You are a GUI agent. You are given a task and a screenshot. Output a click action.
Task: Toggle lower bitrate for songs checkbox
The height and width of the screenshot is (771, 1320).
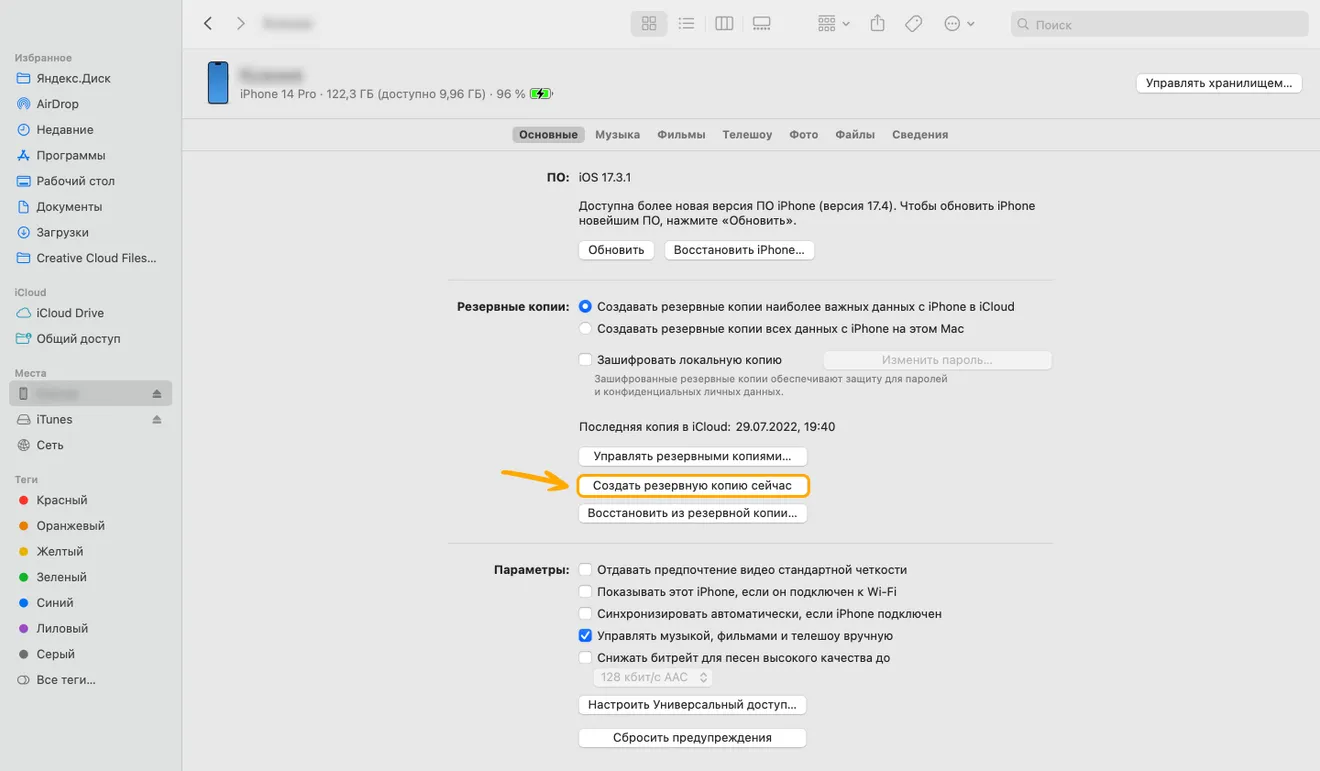(585, 657)
